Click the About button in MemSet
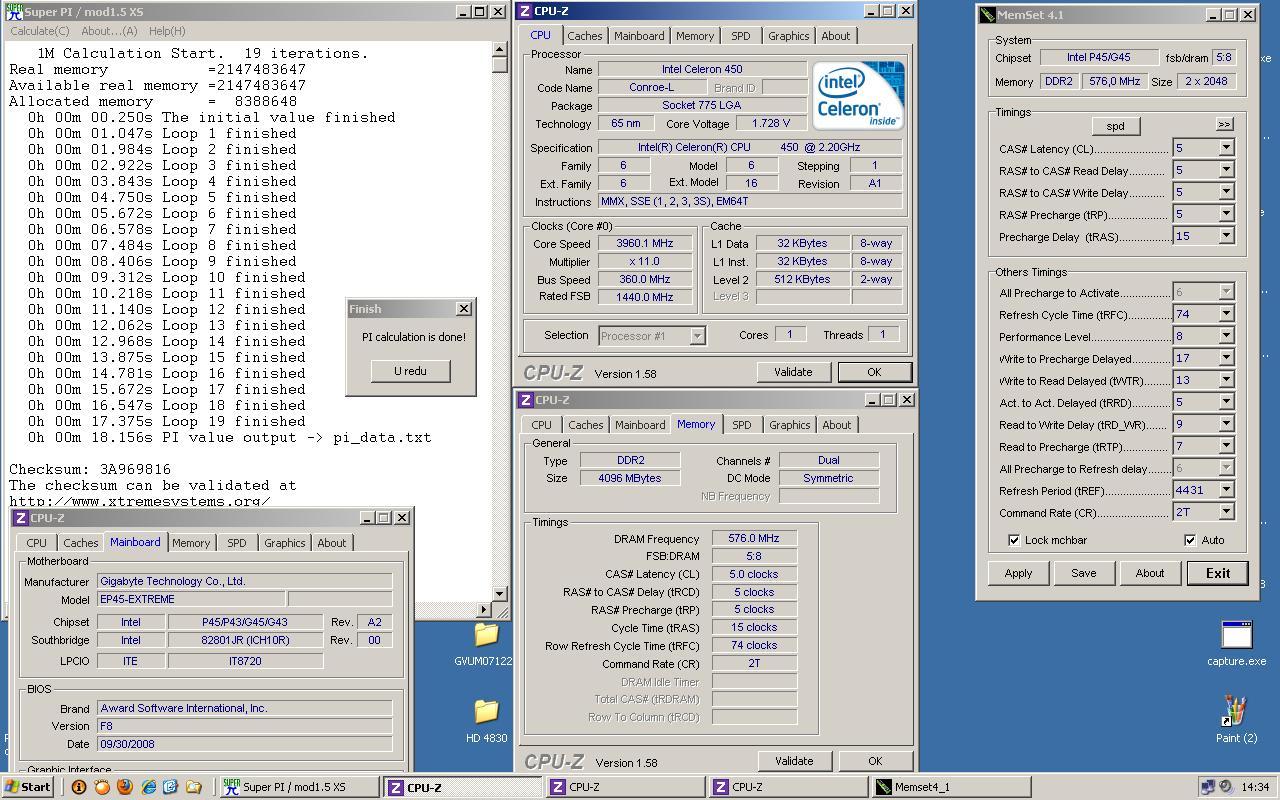The image size is (1280, 800). click(x=1150, y=573)
